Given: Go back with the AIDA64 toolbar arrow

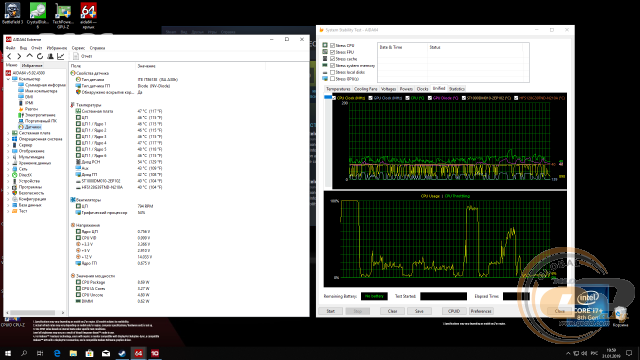Looking at the screenshot, I should point(9,56).
